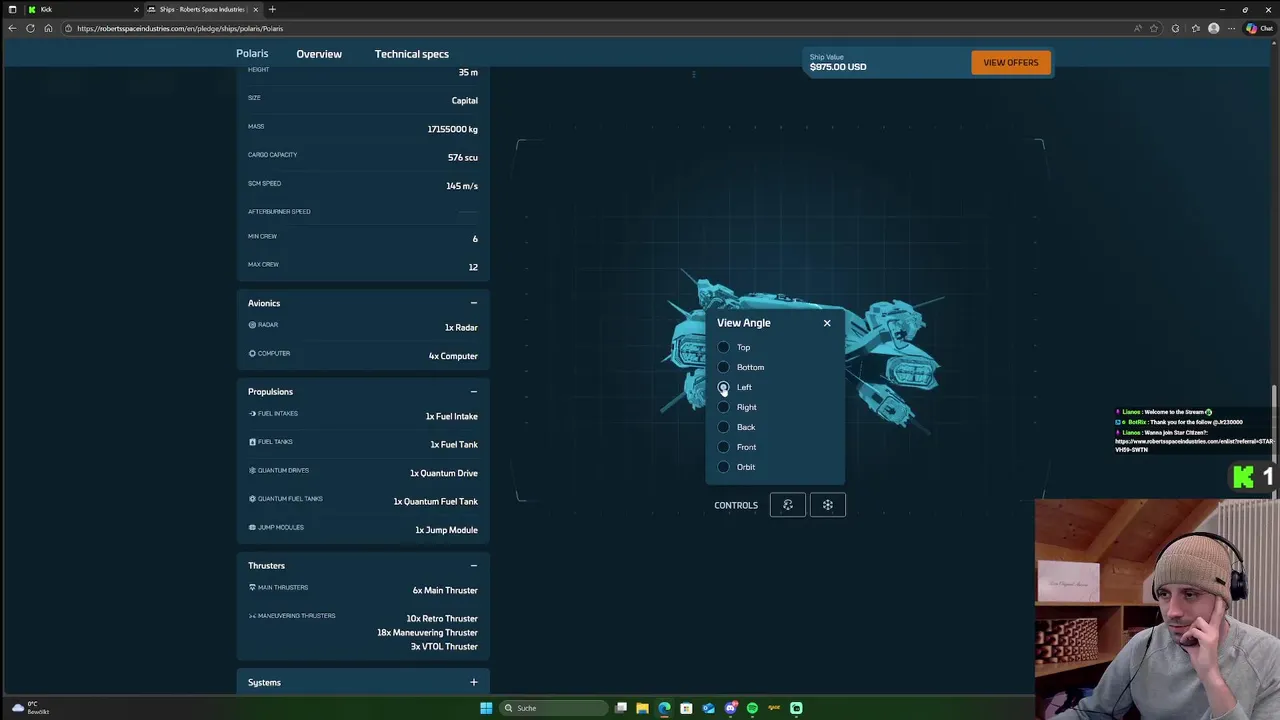Click the '18x Maneuvering Thruster' value
Screen dimensions: 1280x720
427,633
